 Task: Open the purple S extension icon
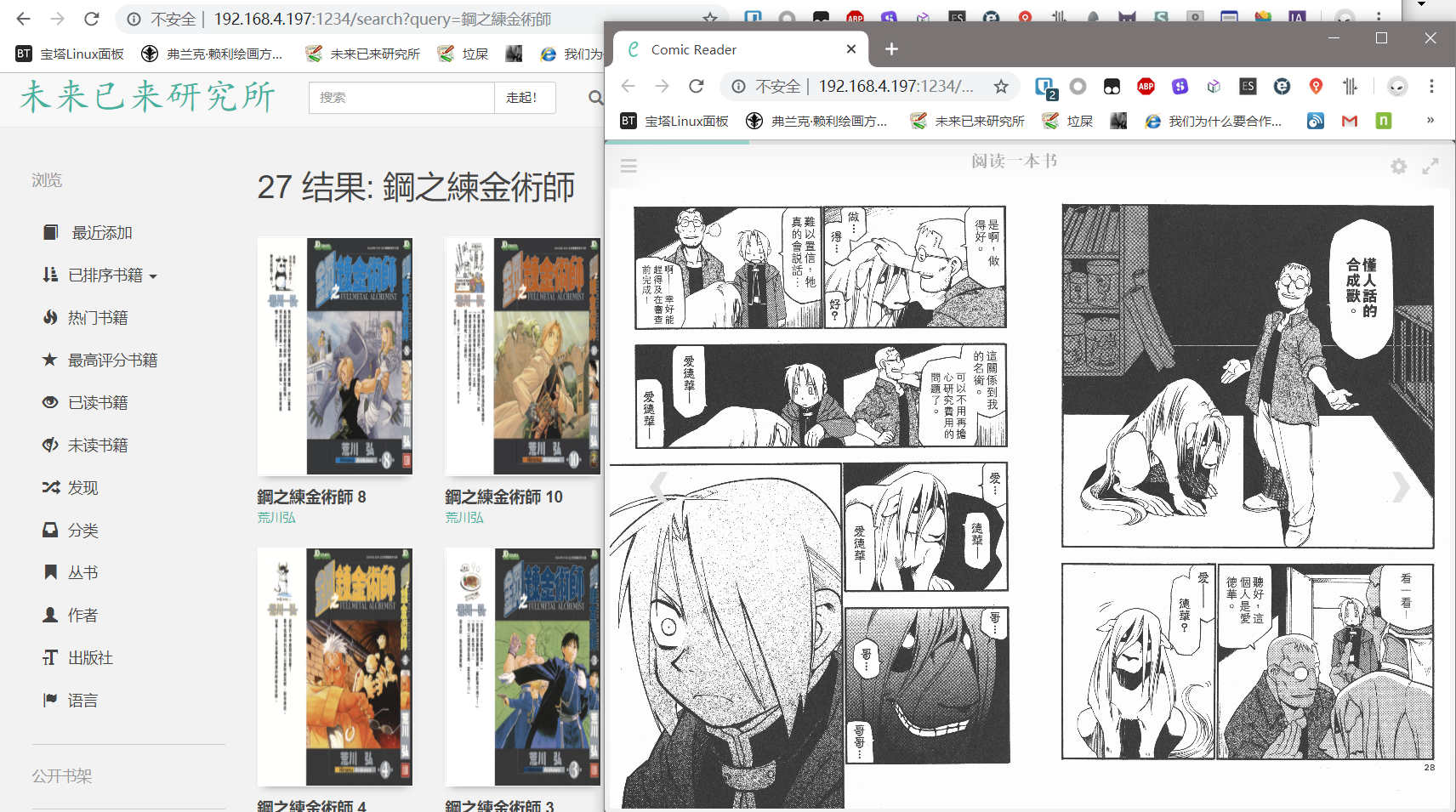tap(1180, 86)
